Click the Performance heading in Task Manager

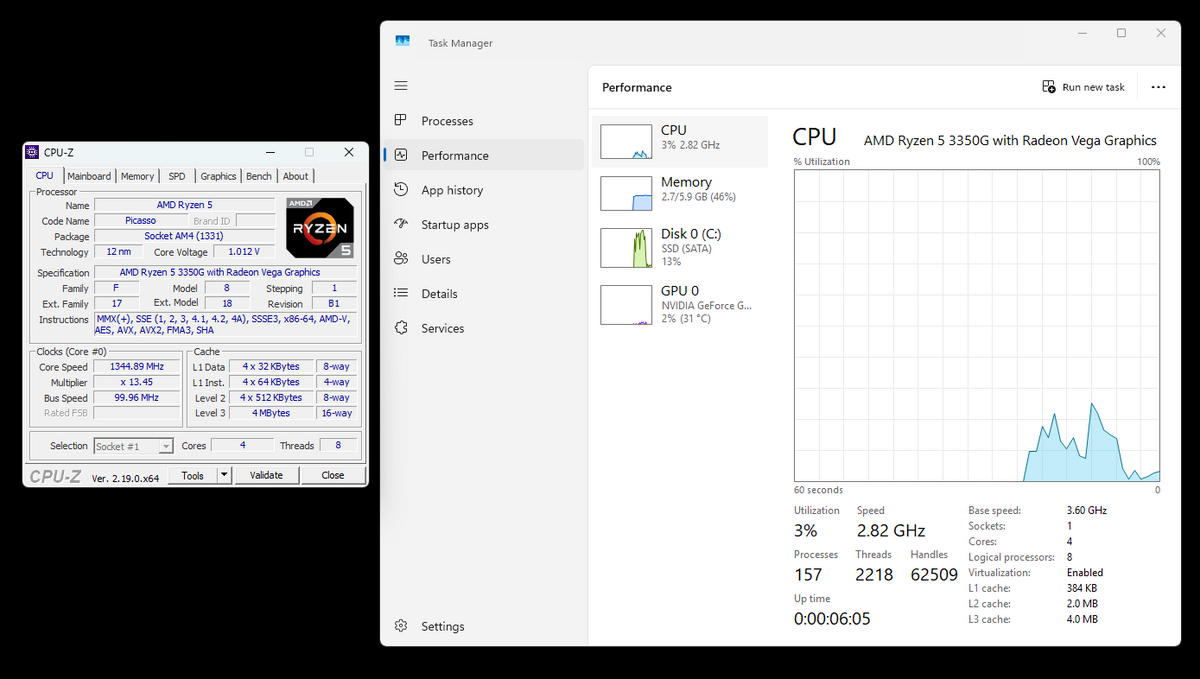[x=637, y=88]
